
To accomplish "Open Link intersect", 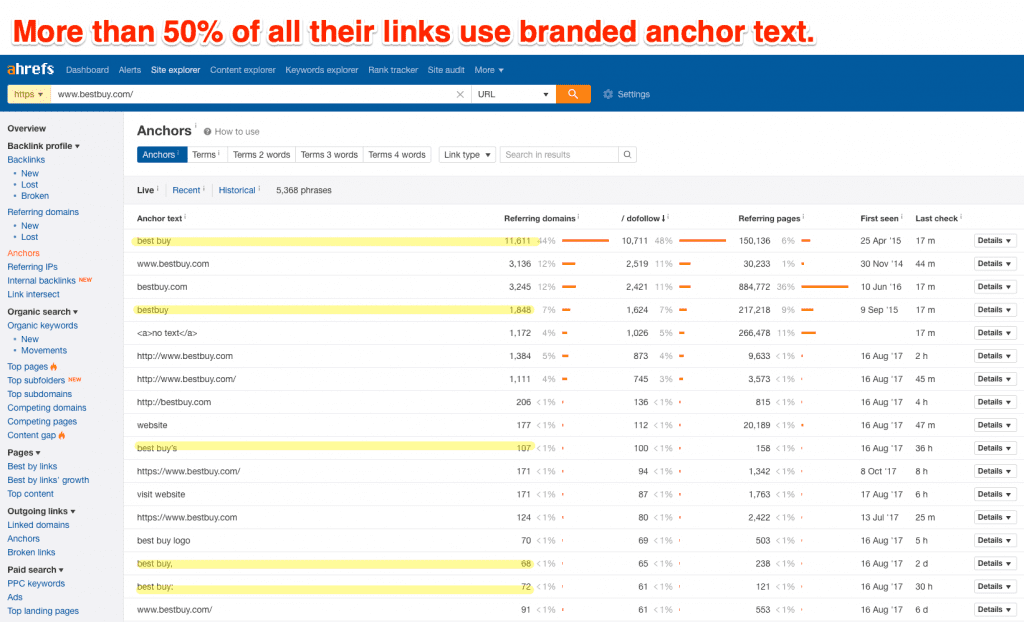I will tap(33, 294).
